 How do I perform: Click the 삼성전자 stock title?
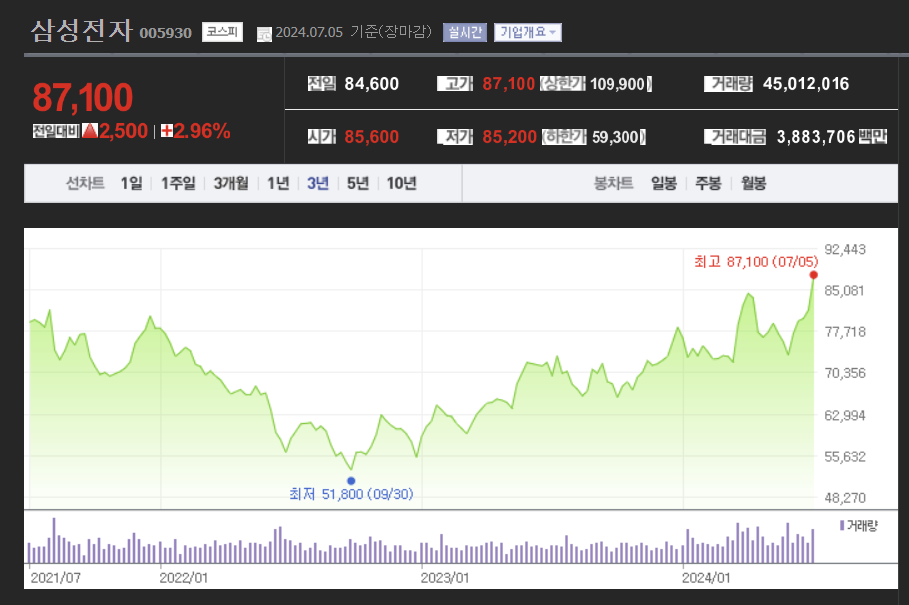click(x=82, y=31)
